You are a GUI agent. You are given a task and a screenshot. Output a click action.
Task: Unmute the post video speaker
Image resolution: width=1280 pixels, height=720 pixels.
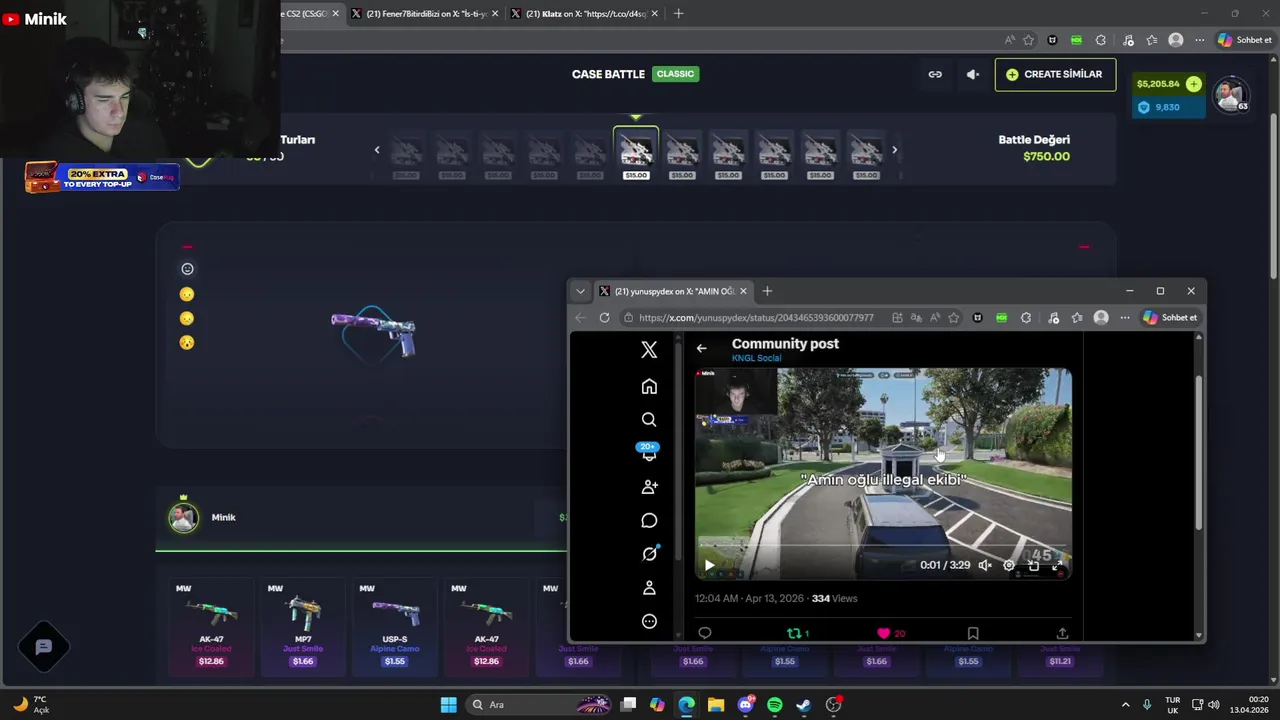click(985, 565)
